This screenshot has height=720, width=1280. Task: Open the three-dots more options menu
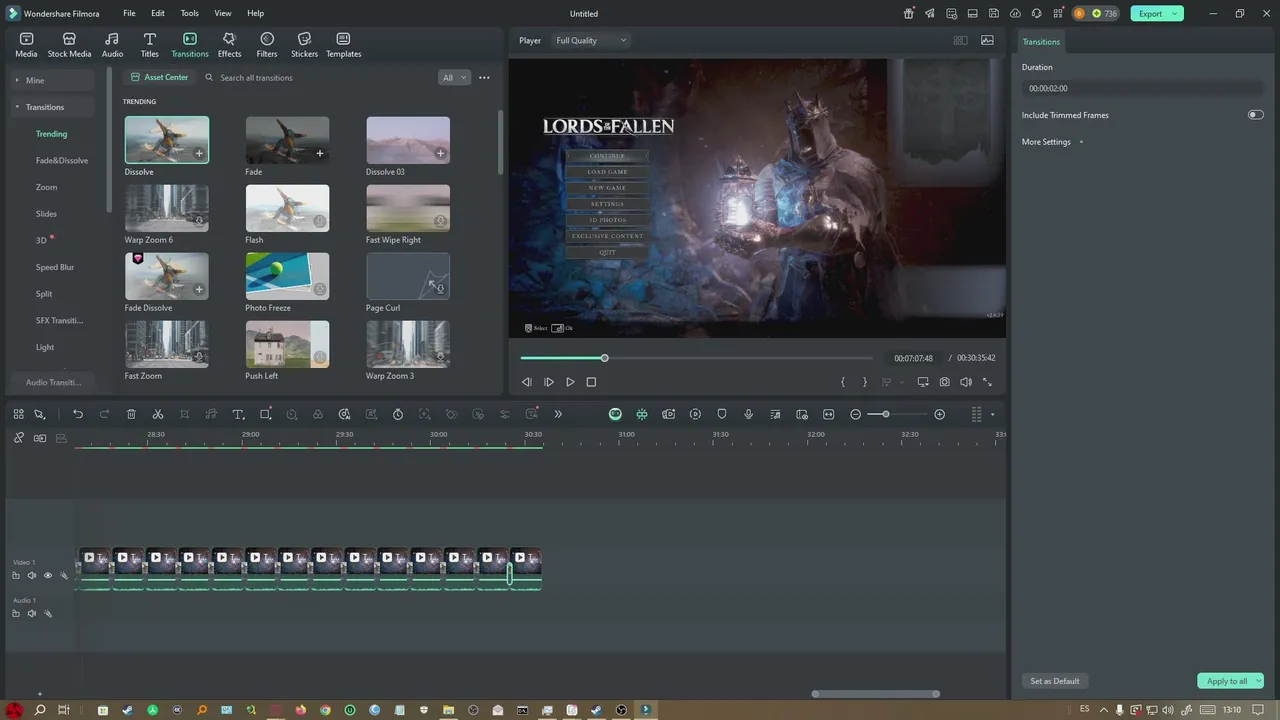click(484, 77)
